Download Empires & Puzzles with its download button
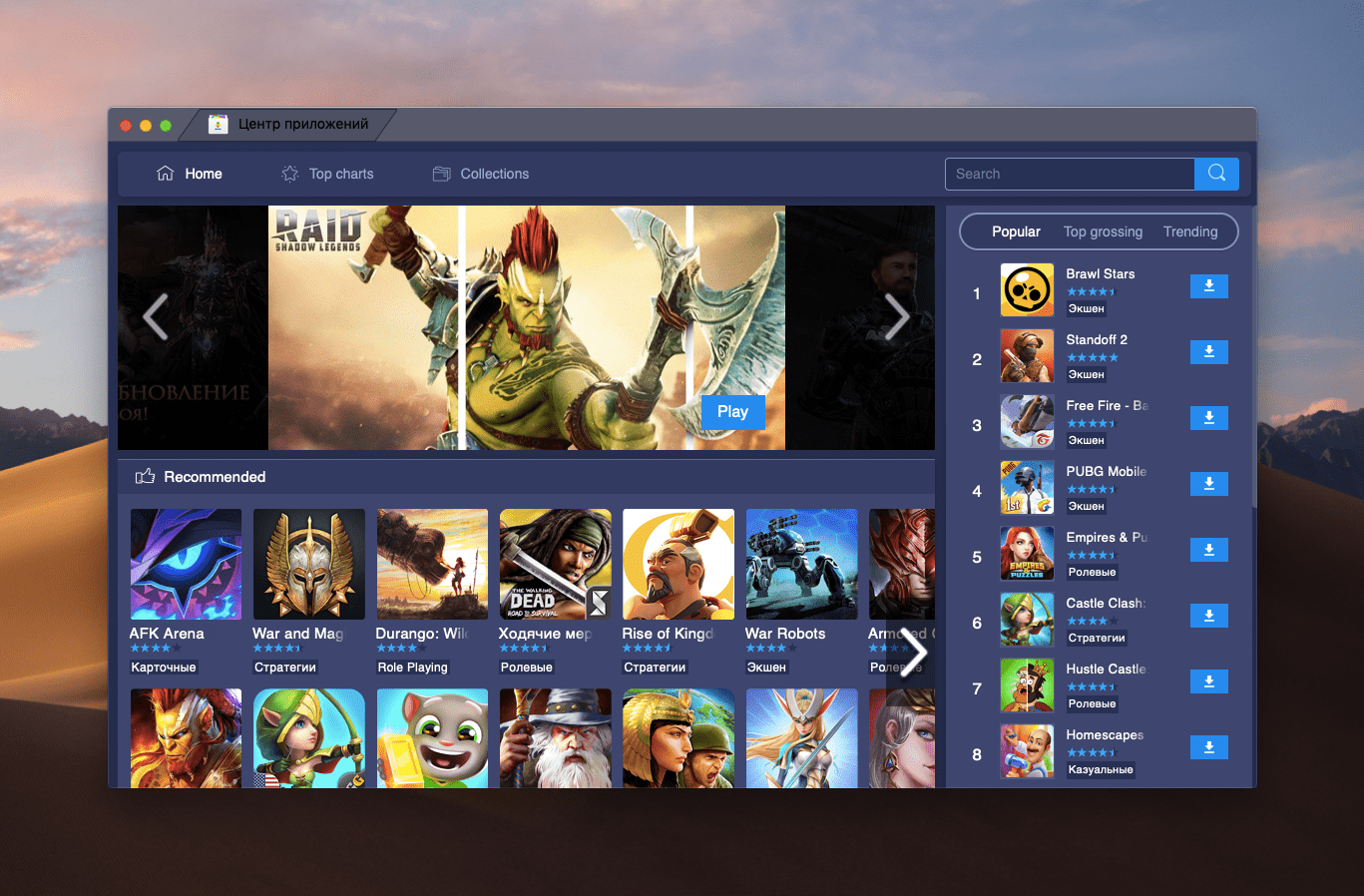This screenshot has height=896, width=1364. coord(1208,550)
